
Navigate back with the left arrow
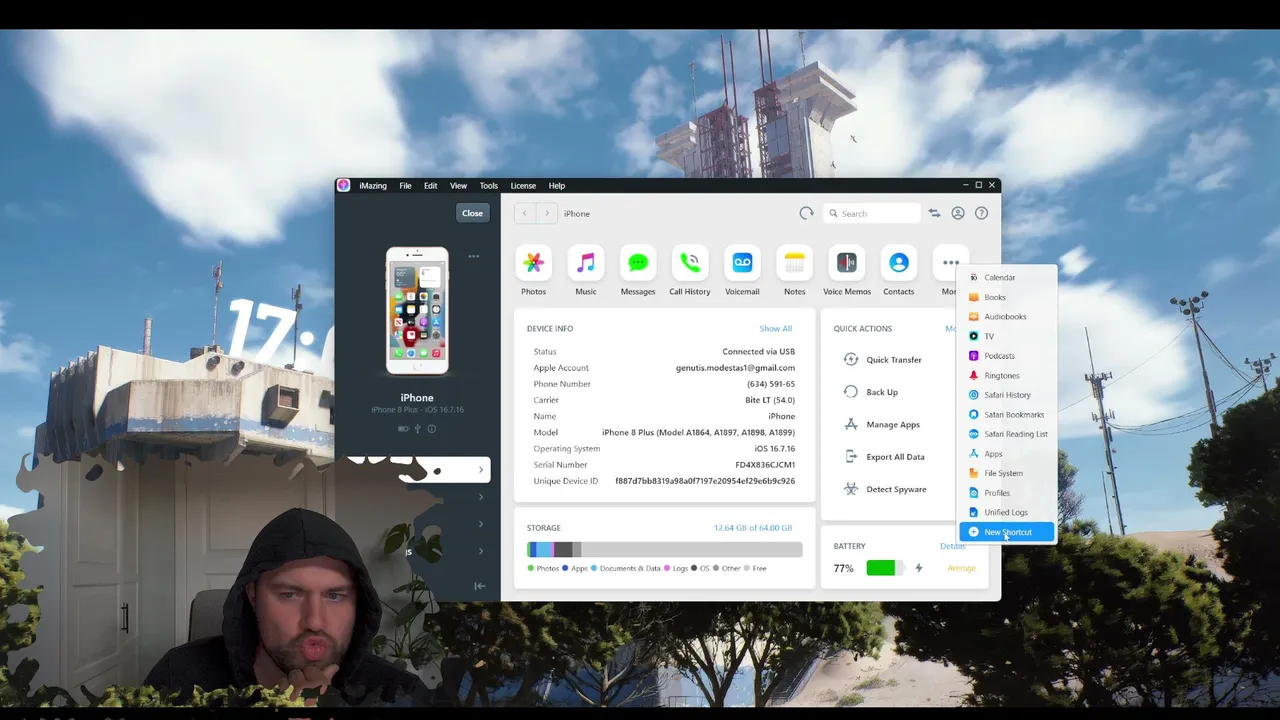click(525, 213)
